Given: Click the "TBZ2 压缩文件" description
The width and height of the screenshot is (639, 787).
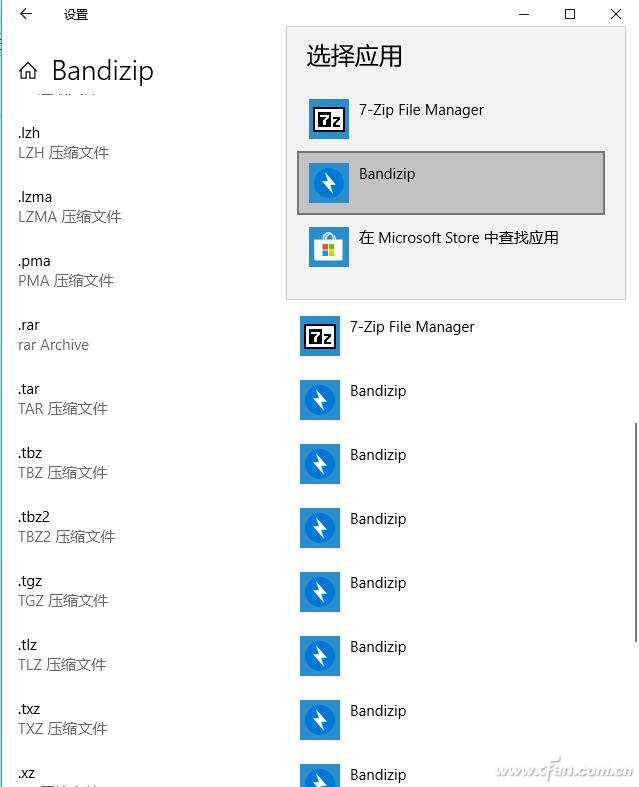Looking at the screenshot, I should pos(67,537).
